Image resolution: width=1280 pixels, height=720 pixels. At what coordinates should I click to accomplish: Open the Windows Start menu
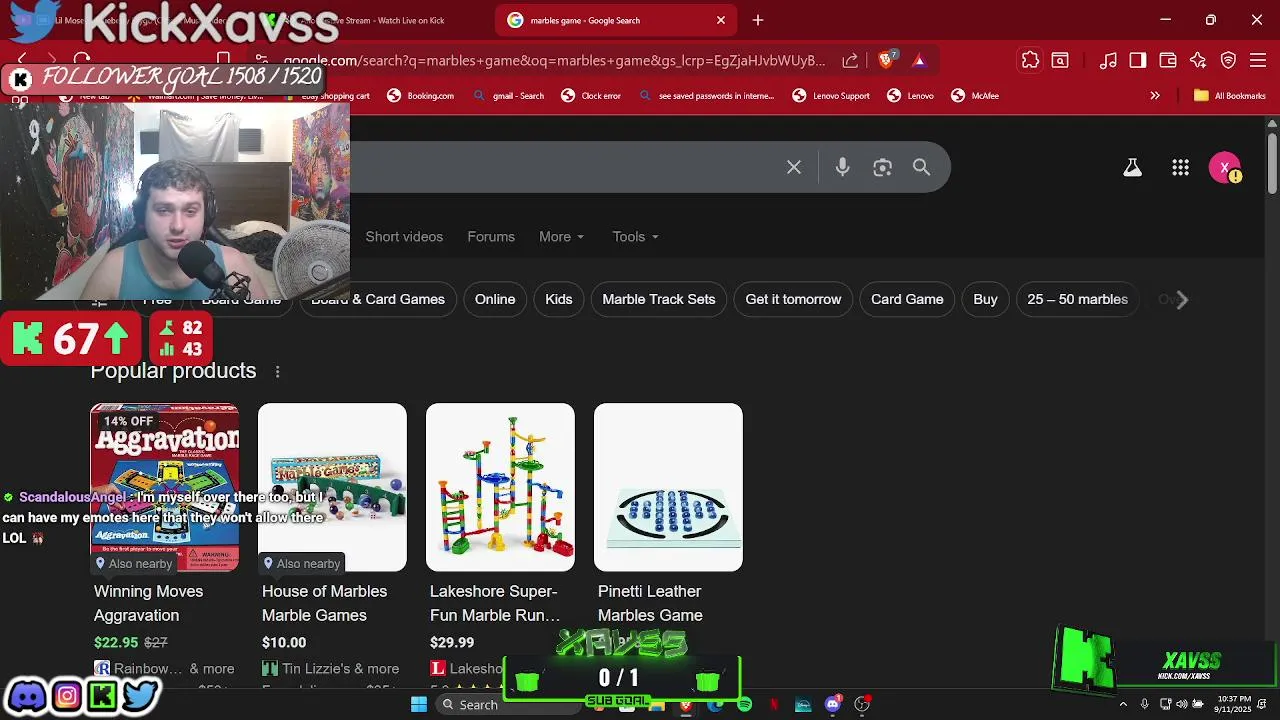coord(419,705)
